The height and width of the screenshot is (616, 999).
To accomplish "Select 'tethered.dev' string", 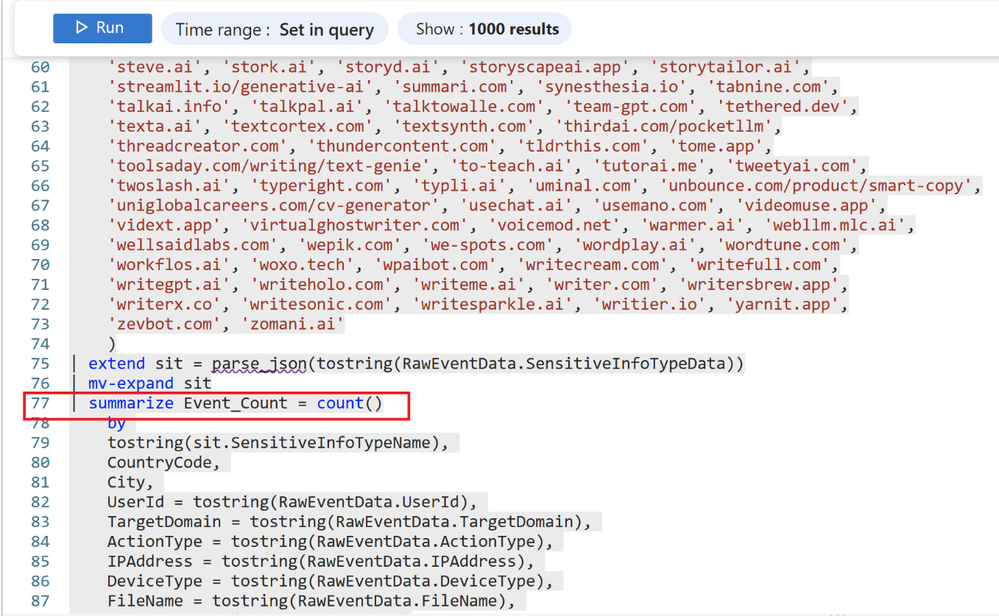I will (x=782, y=106).
